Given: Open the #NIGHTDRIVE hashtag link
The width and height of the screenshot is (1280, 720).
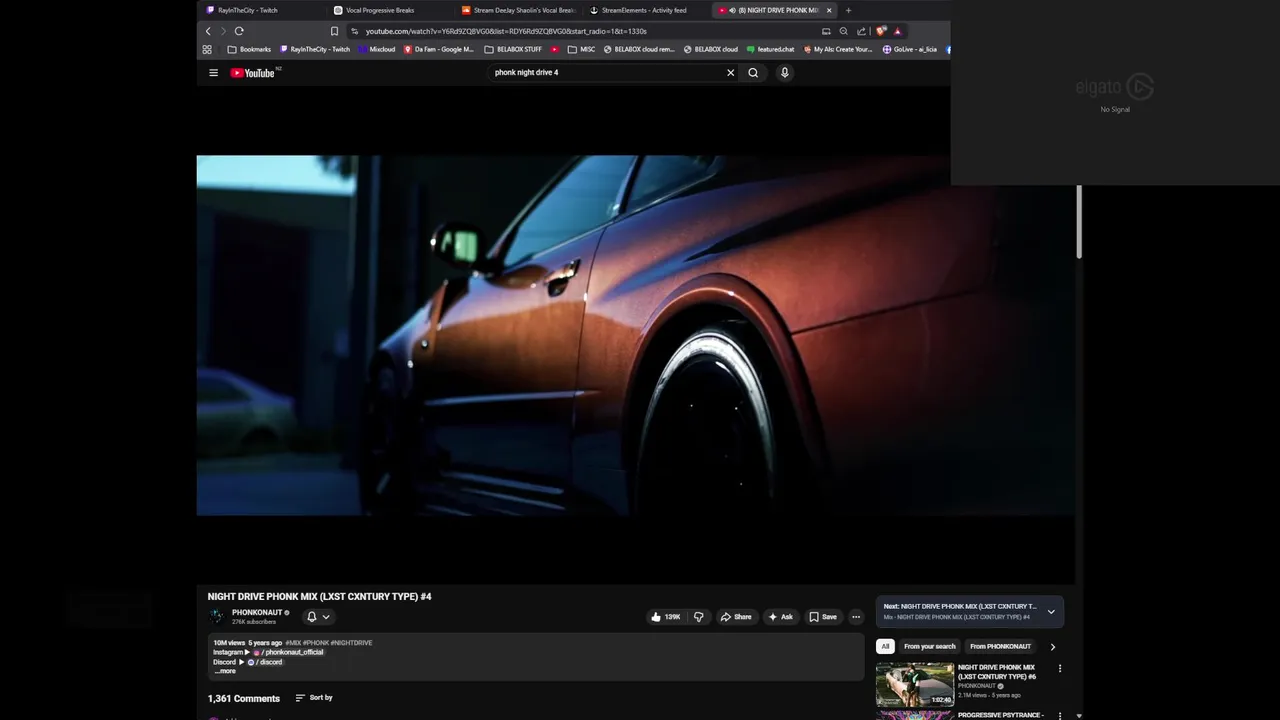Looking at the screenshot, I should 351,643.
